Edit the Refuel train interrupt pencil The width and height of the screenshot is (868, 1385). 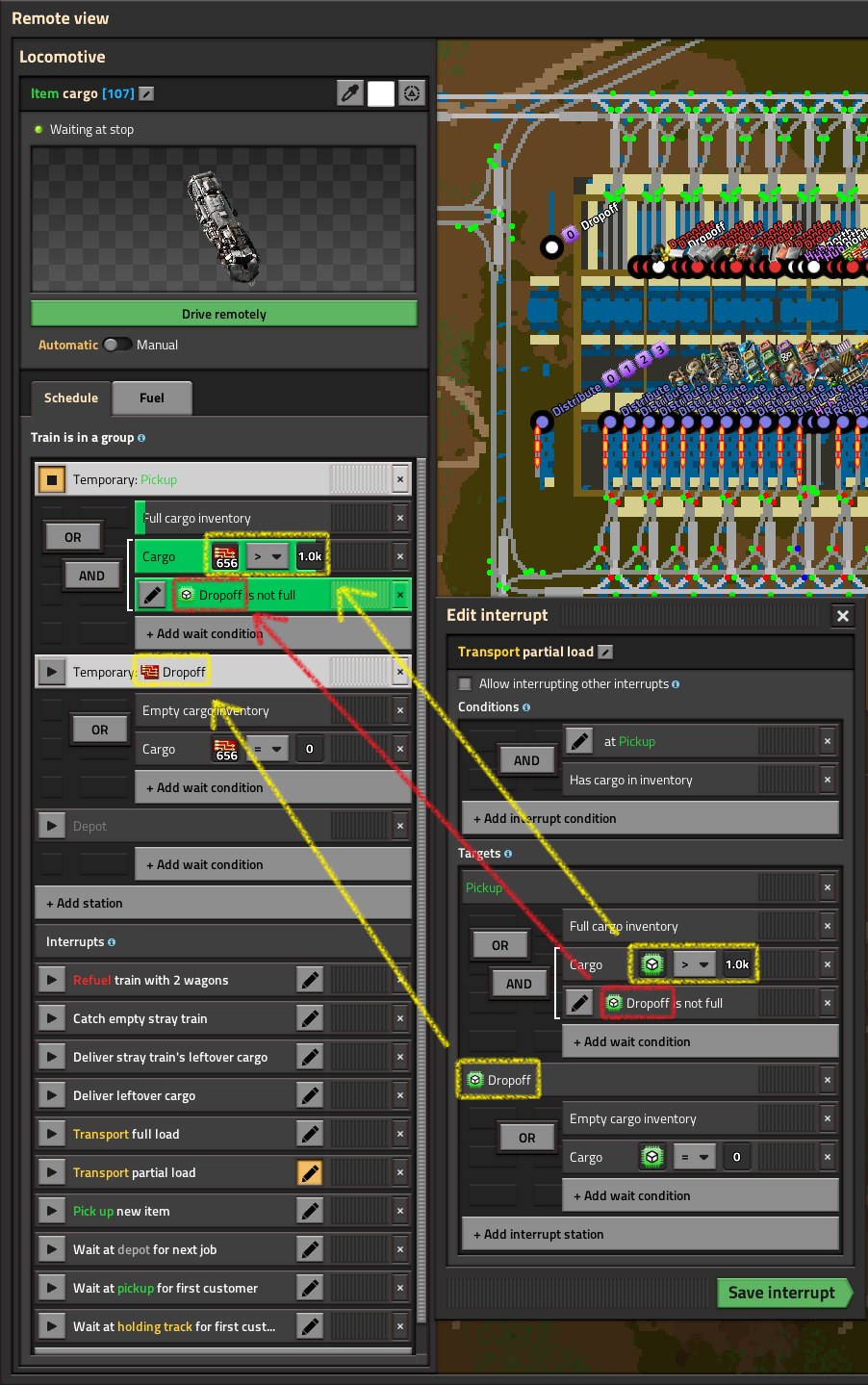click(x=310, y=980)
